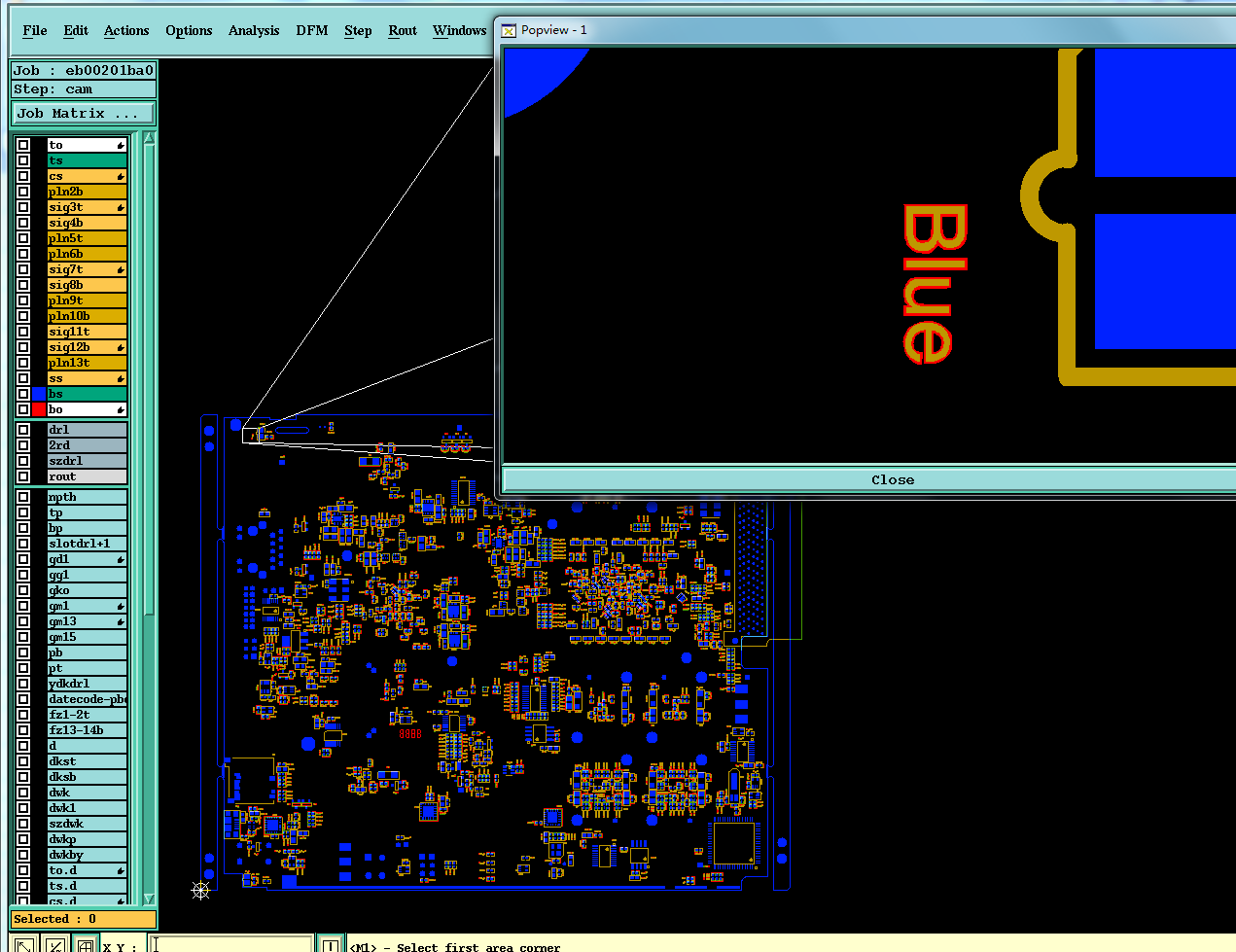Click the pointer icon on layer gm1
This screenshot has height=952, width=1236.
[121, 606]
